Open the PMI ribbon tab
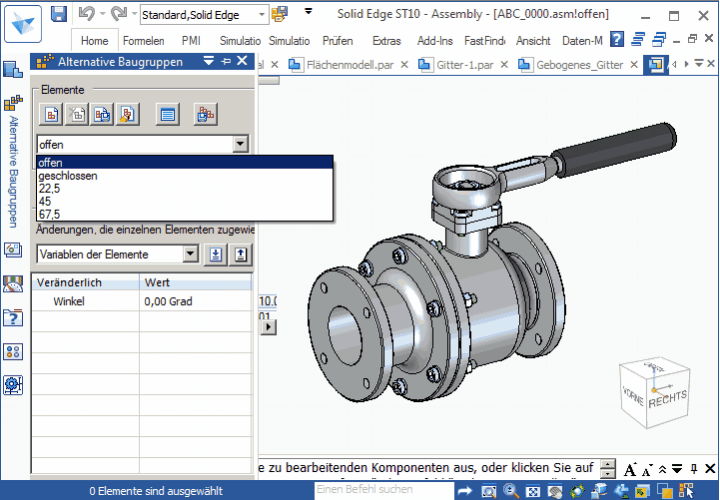 pos(191,41)
